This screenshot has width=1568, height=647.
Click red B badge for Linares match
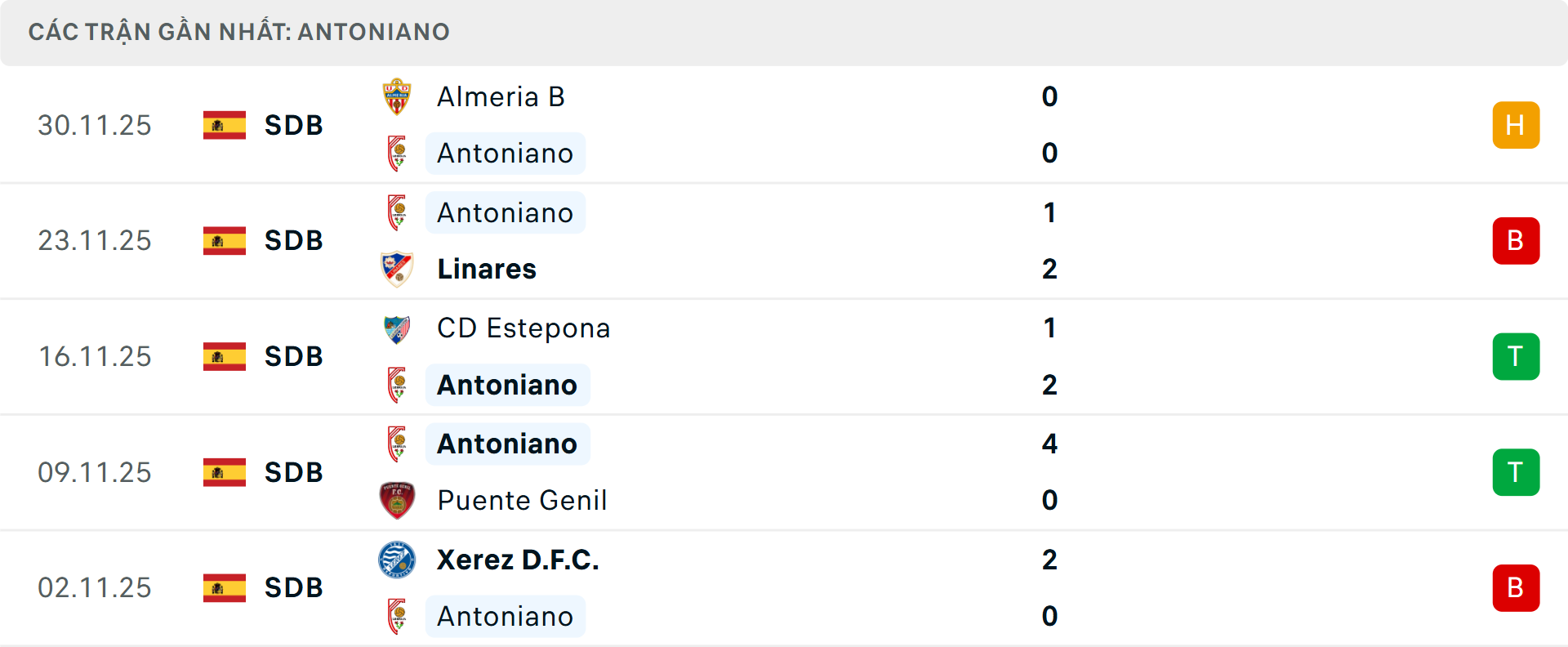click(x=1516, y=241)
